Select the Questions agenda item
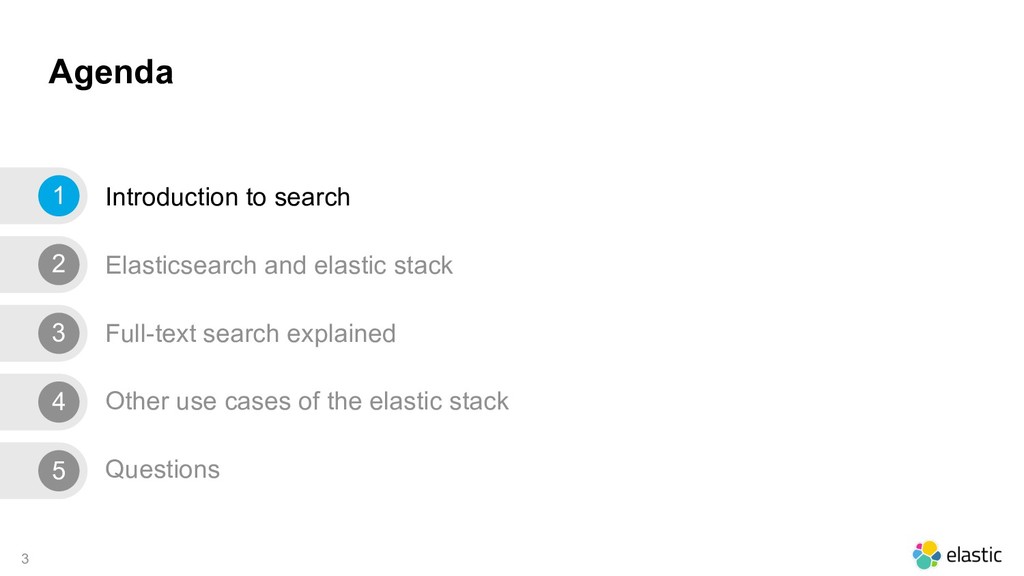The image size is (1024, 576). (163, 470)
